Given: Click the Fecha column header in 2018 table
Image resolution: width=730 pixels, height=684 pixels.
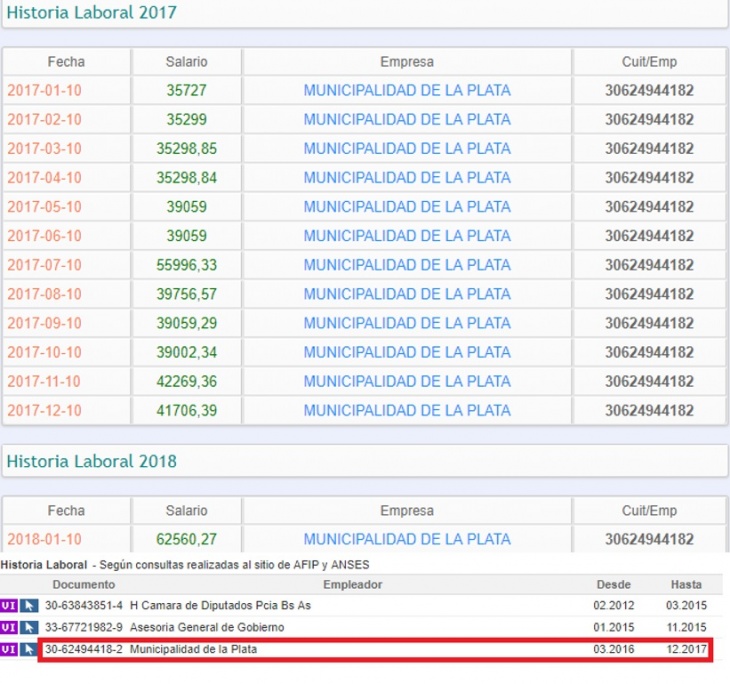Looking at the screenshot, I should (66, 510).
